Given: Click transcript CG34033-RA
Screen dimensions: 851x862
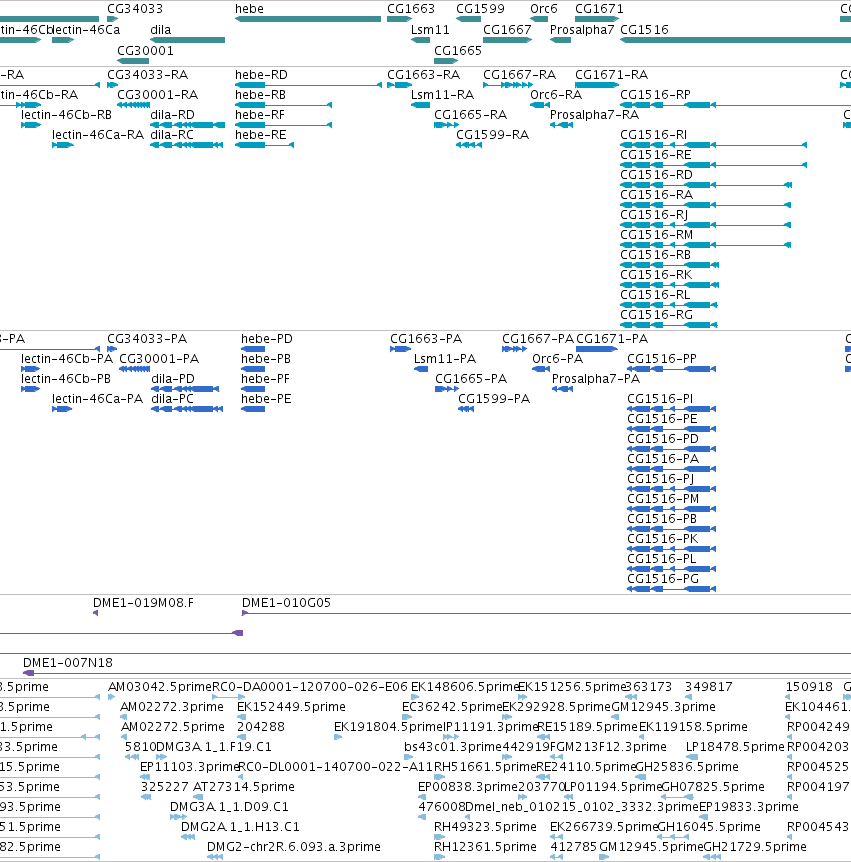Looking at the screenshot, I should click(x=113, y=85).
